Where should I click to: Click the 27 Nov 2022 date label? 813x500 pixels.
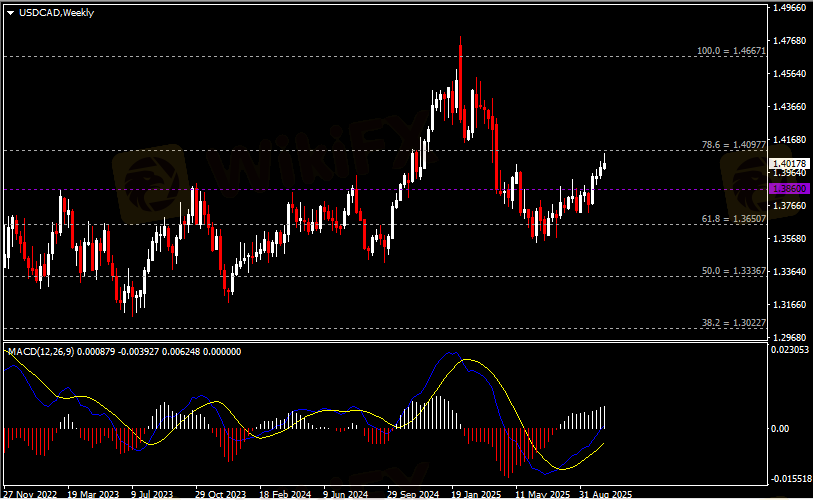click(29, 494)
